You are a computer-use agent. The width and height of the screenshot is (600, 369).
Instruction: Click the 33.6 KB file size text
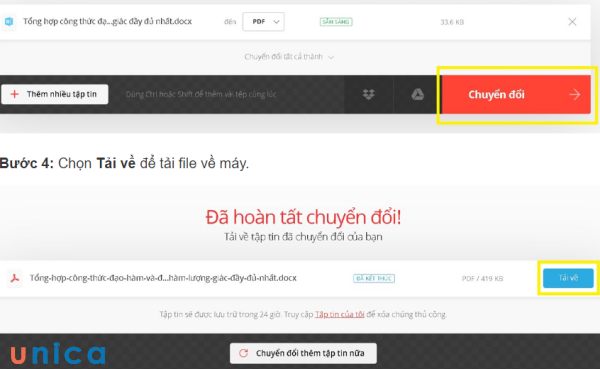click(x=452, y=22)
